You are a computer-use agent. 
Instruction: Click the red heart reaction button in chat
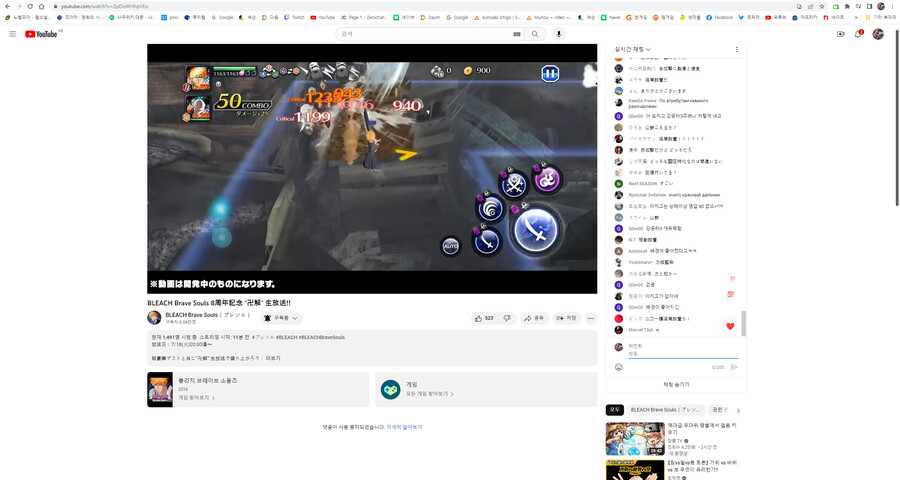tap(730, 326)
